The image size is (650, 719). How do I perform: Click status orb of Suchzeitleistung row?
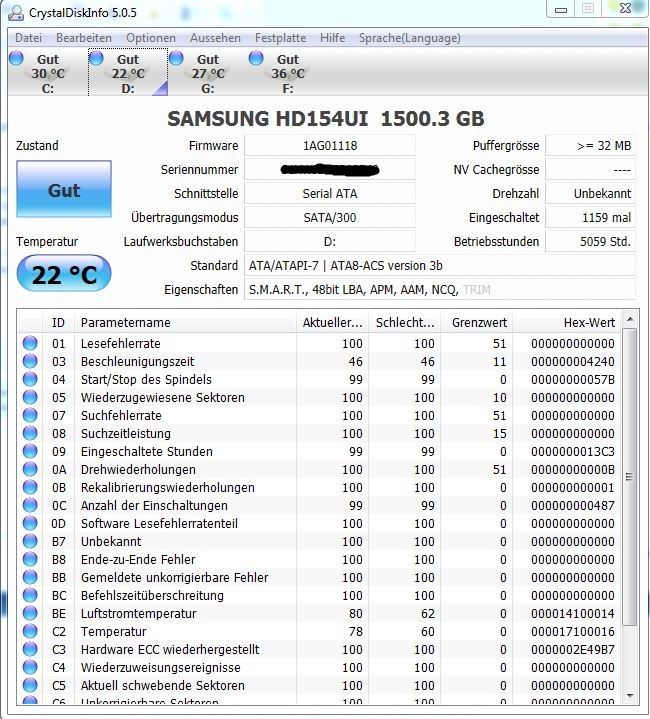[30, 433]
